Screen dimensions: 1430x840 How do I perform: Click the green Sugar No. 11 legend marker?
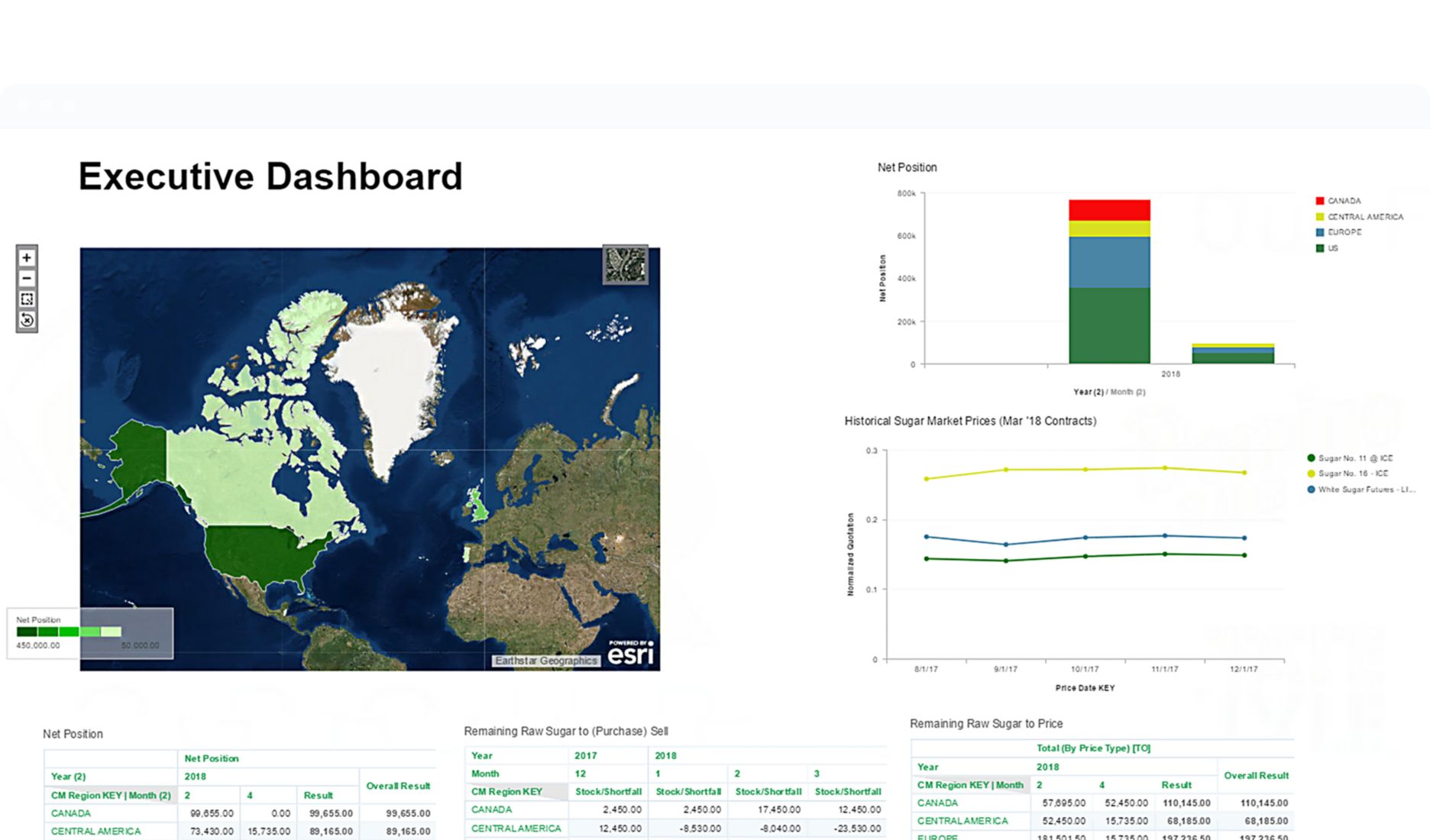[1312, 458]
